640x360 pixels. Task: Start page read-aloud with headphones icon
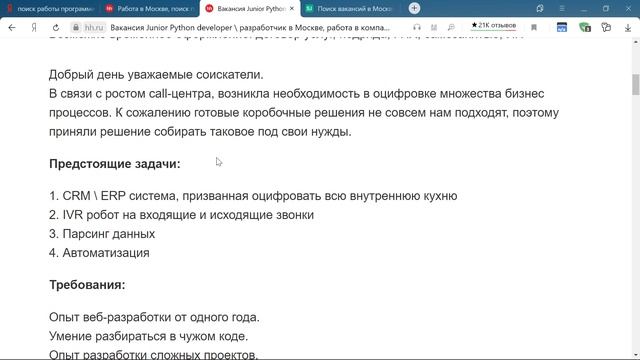416,27
